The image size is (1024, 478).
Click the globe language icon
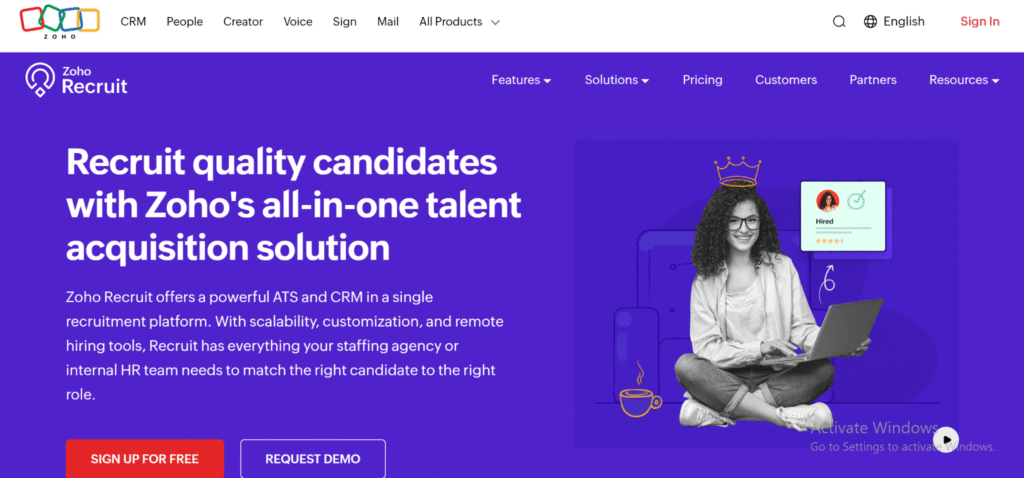point(870,22)
